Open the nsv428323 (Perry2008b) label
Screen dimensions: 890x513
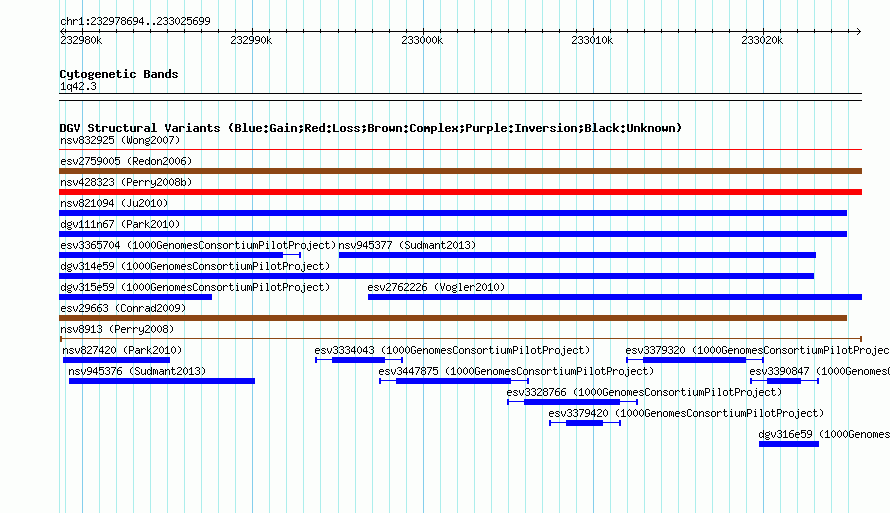126,182
